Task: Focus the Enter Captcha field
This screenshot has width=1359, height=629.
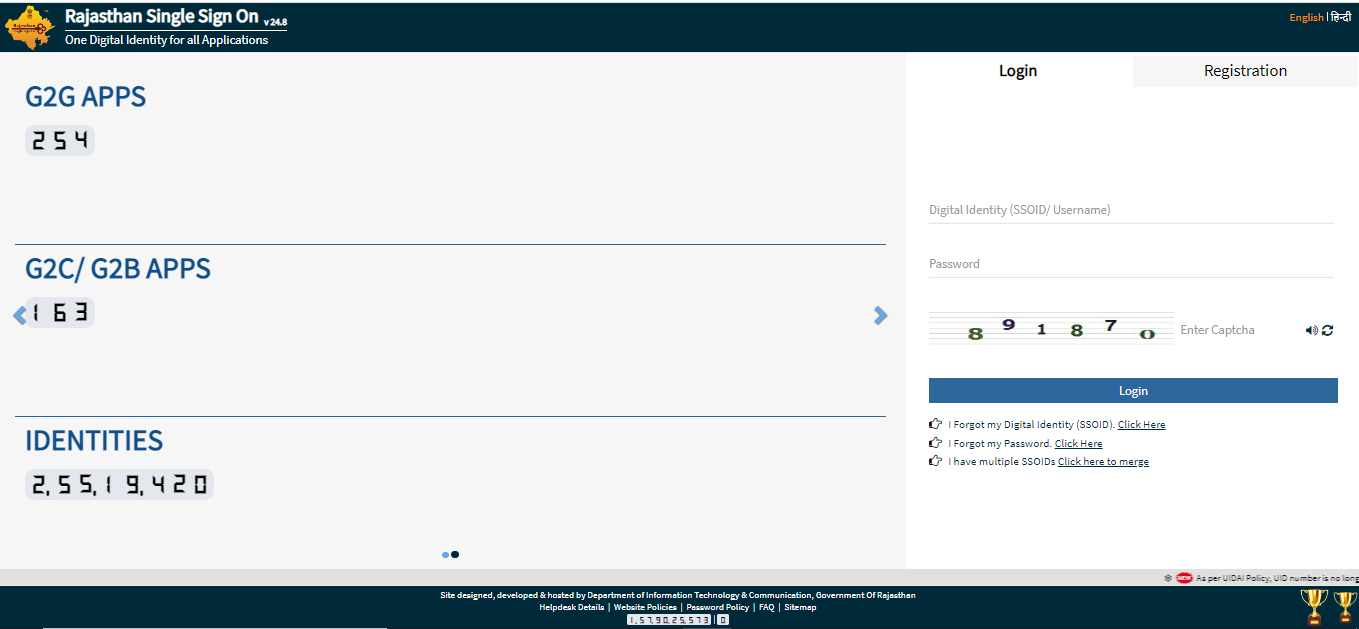Action: tap(1237, 330)
